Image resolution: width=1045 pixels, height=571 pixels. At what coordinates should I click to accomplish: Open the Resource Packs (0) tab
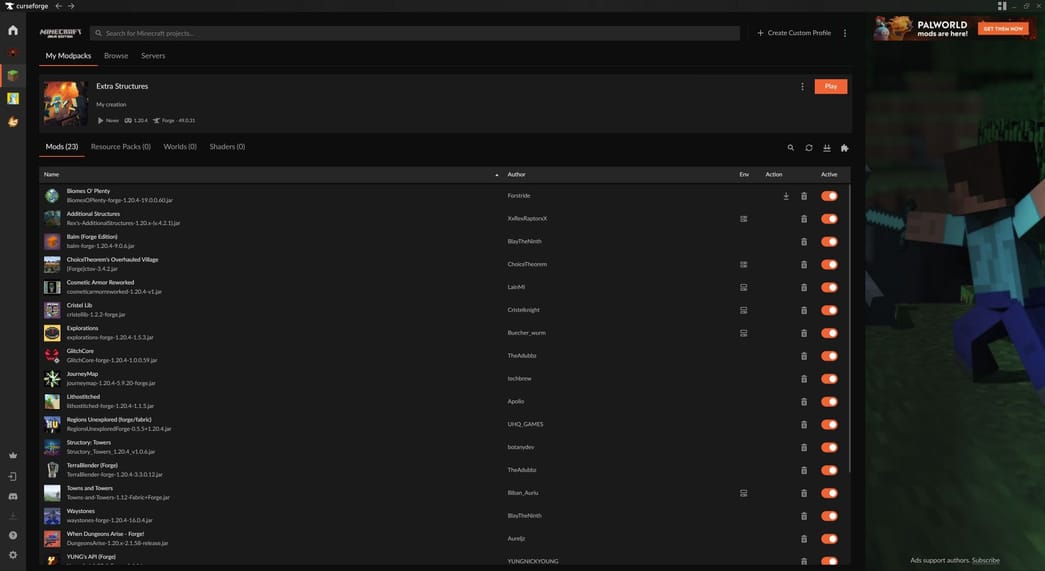[120, 147]
